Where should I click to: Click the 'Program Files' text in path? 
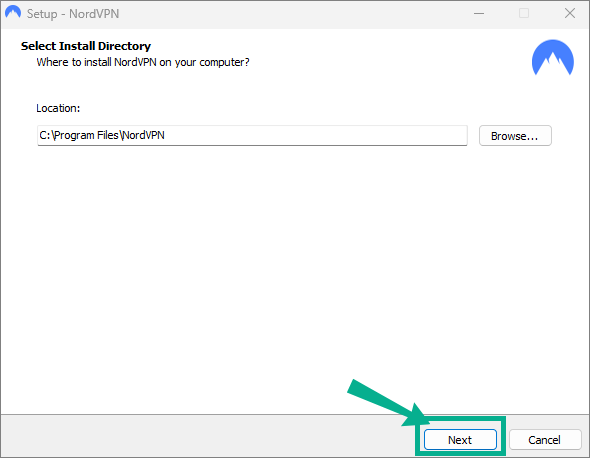click(86, 135)
